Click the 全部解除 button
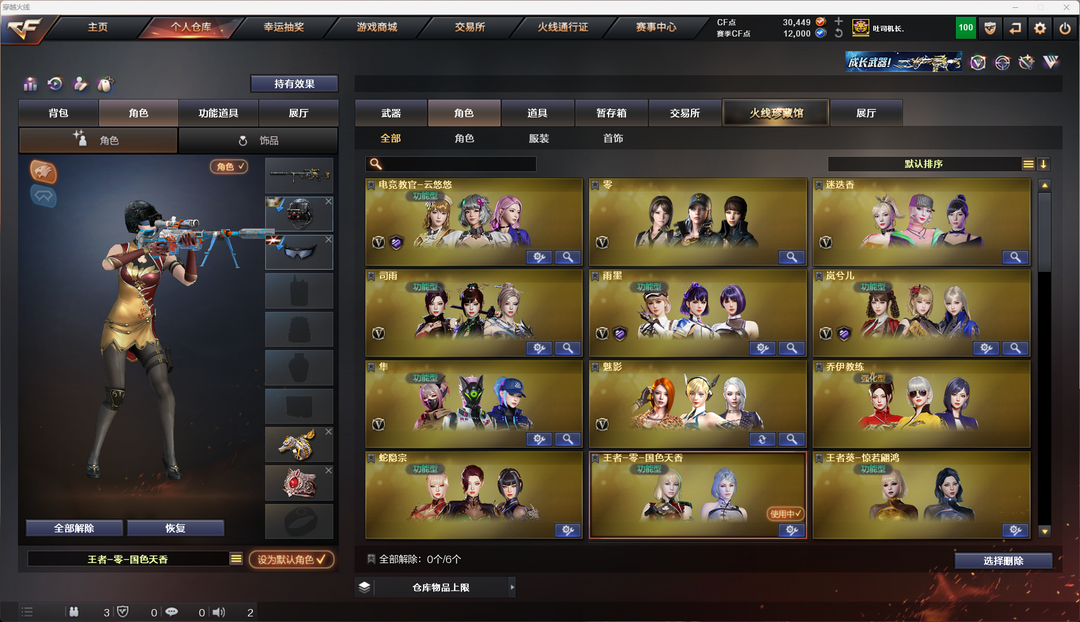Screen dimensions: 1080x622 click(x=74, y=528)
